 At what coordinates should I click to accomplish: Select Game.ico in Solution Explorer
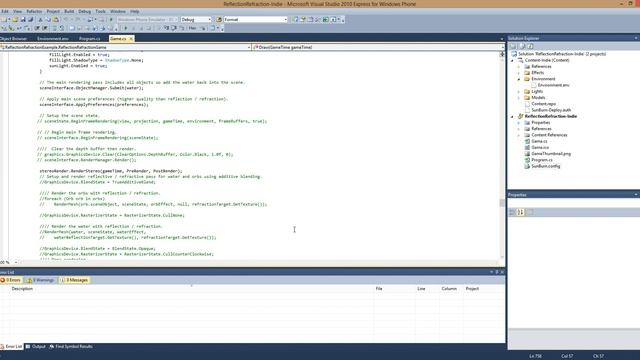540,148
